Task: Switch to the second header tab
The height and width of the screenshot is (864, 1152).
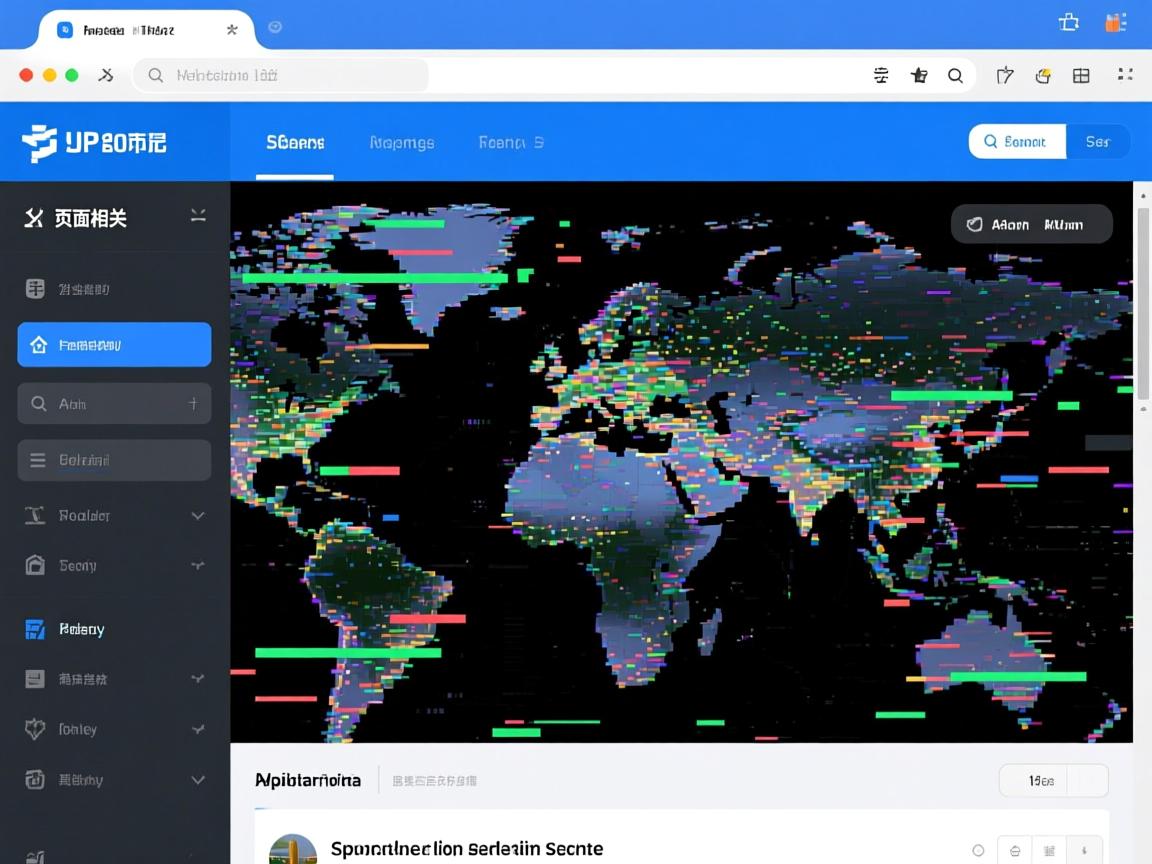Action: coord(401,143)
